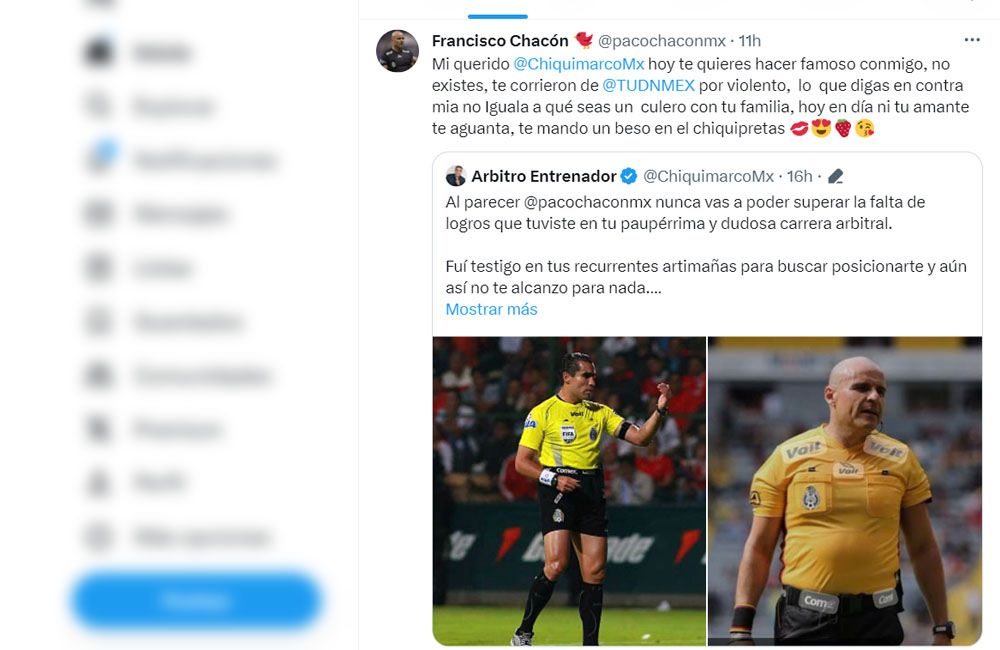
Task: Open the tweet's three-dot more options menu
Action: [971, 40]
